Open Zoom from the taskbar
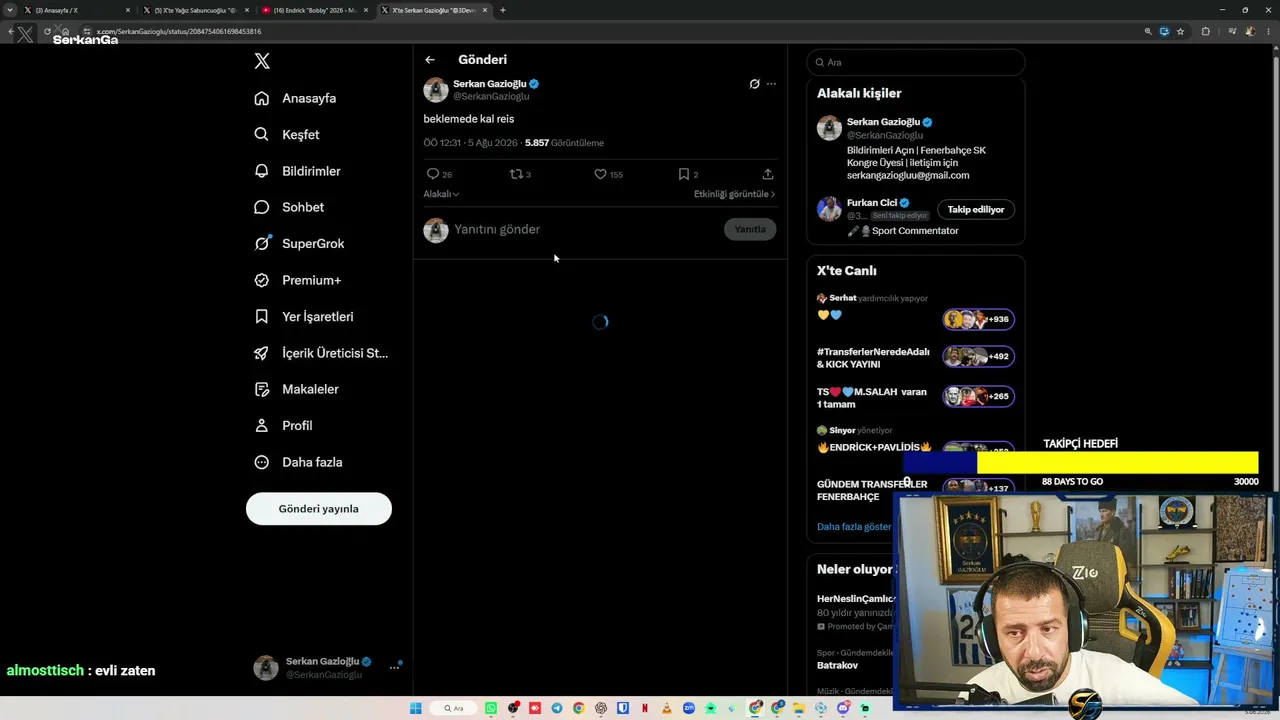This screenshot has height=720, width=1280. (689, 708)
